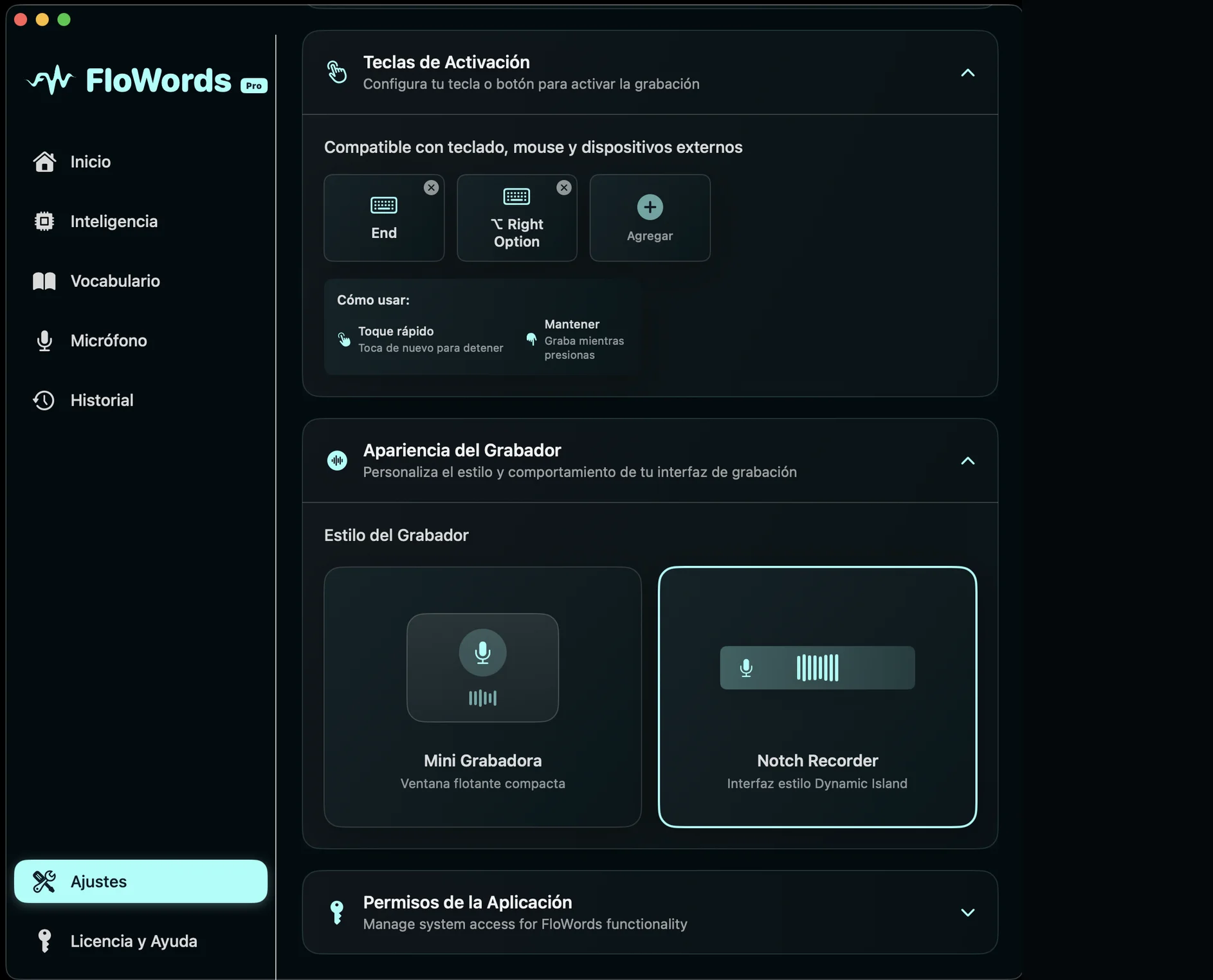1213x980 pixels.
Task: Click the Historial clock icon
Action: tap(44, 400)
